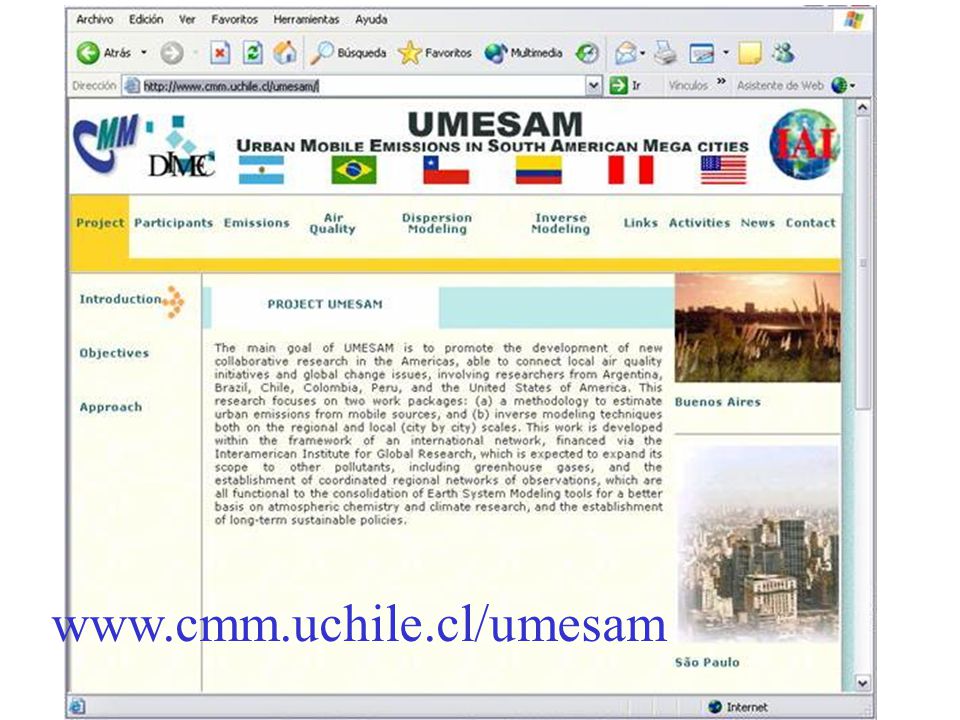960x720 pixels.
Task: Open Messenger people icon
Action: point(783,53)
